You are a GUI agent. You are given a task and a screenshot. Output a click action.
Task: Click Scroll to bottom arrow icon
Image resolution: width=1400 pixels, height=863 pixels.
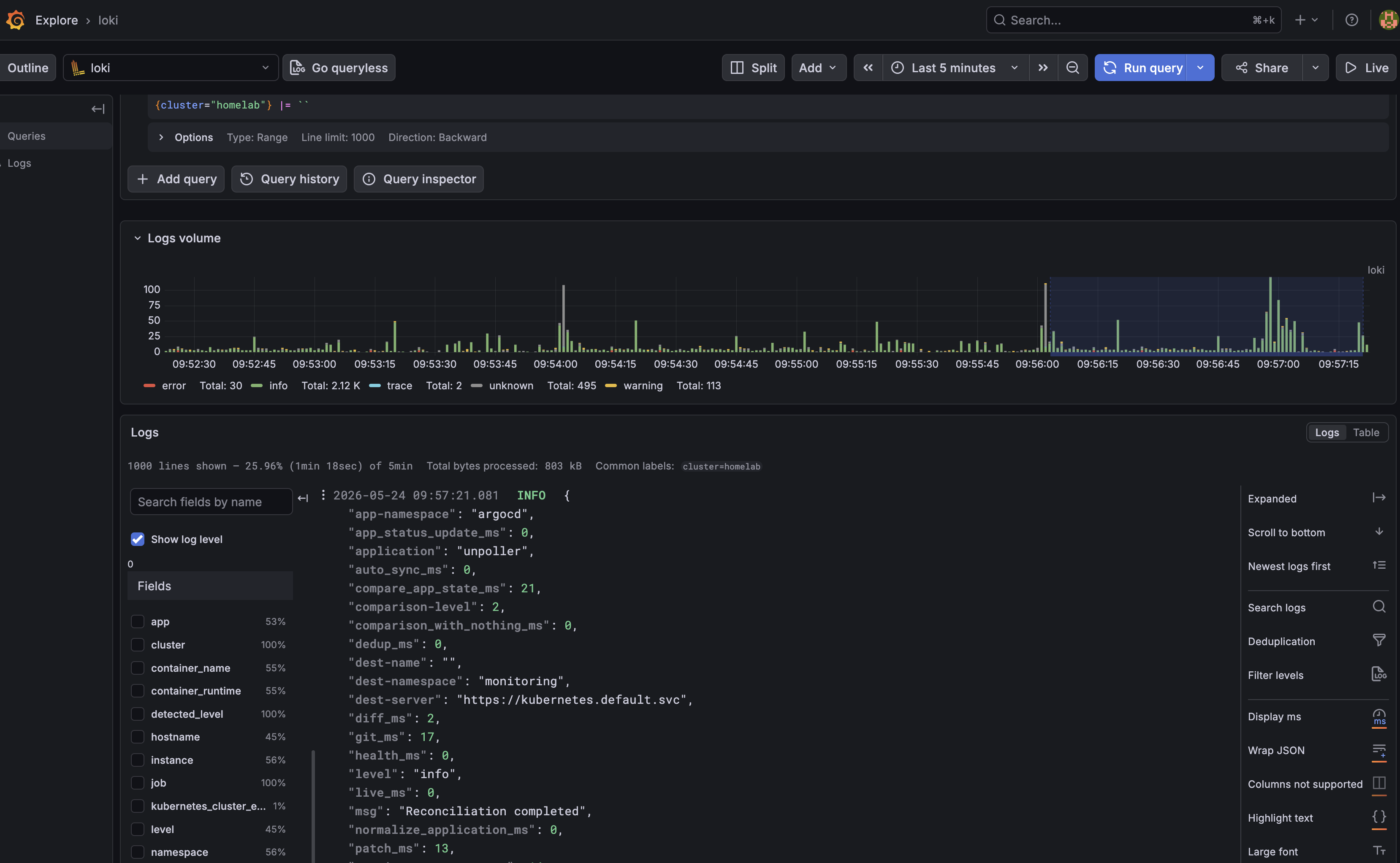1379,532
